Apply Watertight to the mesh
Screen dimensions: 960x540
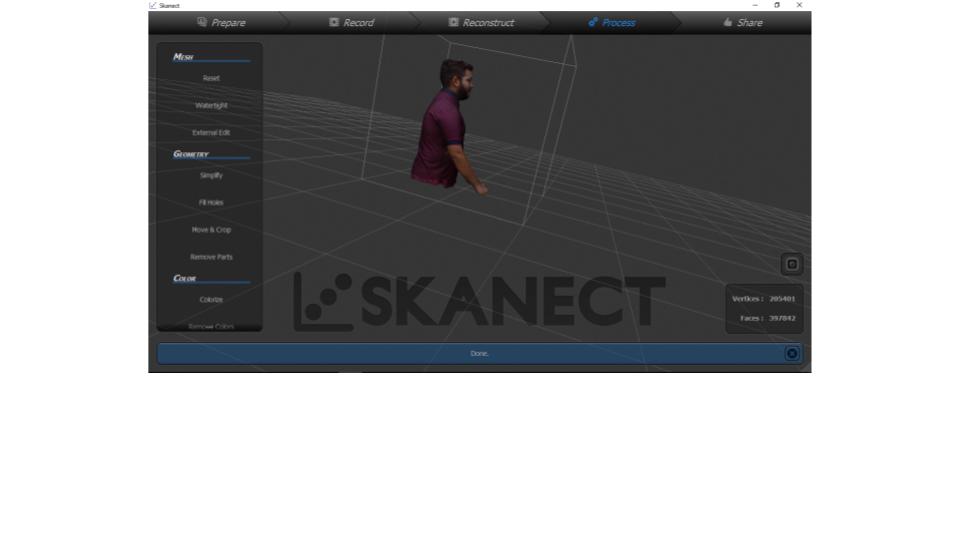pos(211,105)
